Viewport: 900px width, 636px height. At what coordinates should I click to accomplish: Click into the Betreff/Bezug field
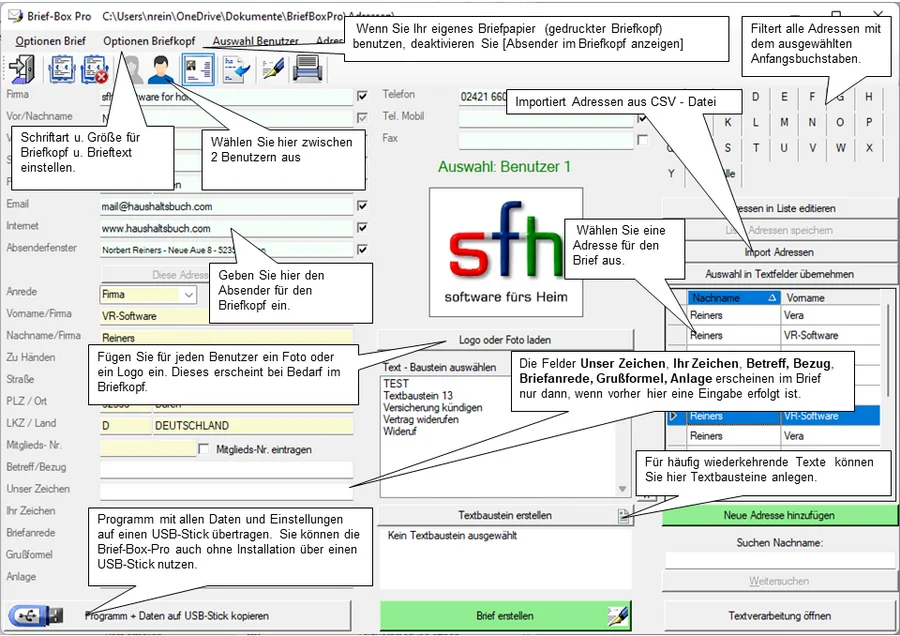(226, 470)
